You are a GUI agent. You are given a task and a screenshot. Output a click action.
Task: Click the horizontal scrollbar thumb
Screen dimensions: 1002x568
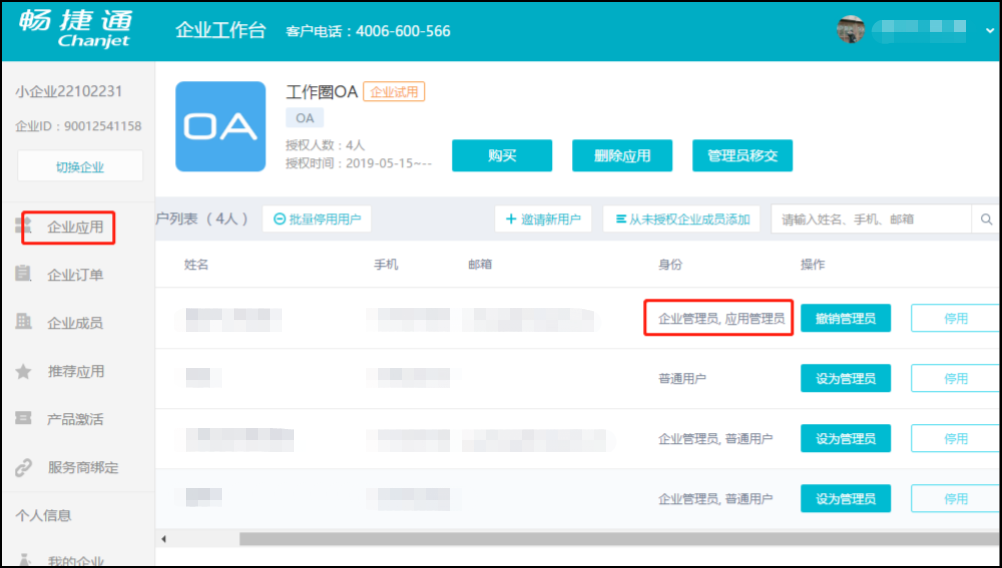(620, 539)
